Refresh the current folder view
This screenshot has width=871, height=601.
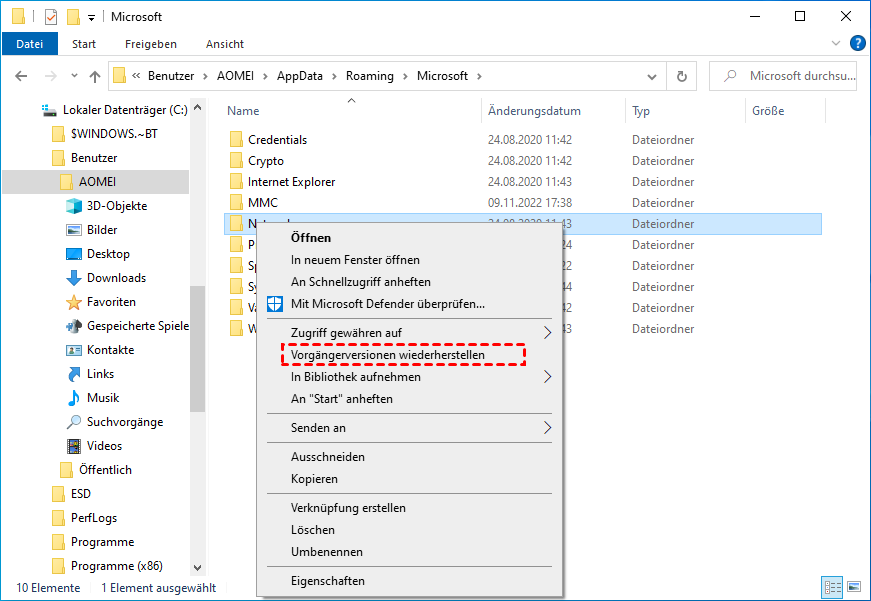(682, 76)
